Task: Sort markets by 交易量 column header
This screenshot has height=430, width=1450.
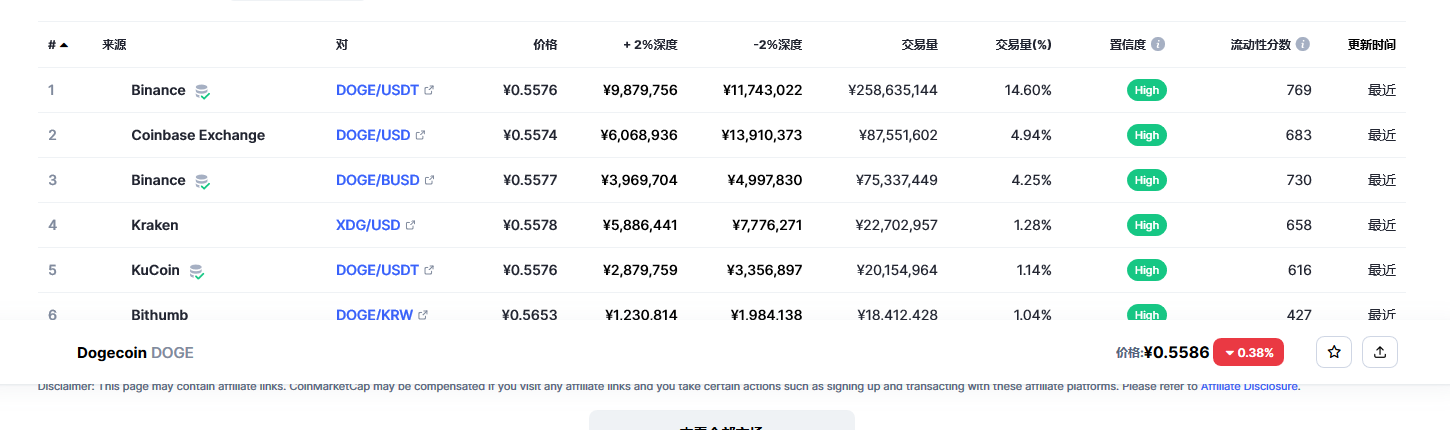Action: (x=918, y=45)
